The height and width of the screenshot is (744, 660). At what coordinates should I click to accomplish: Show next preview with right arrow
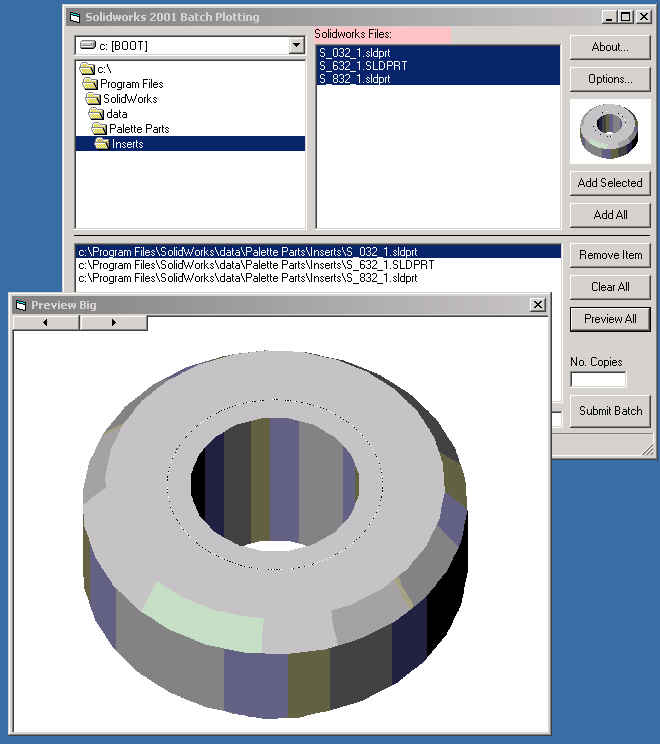[x=113, y=323]
